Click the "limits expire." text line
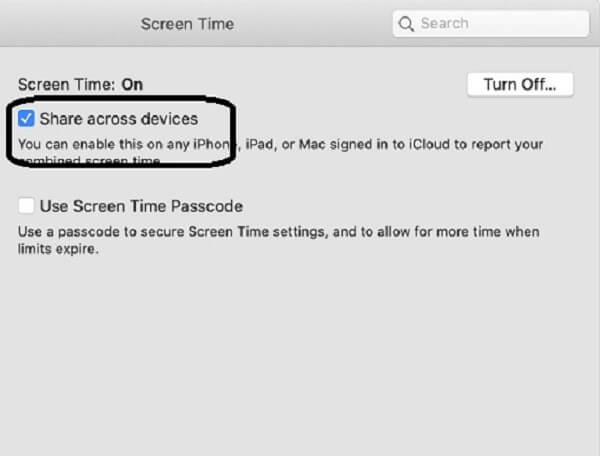 point(59,249)
